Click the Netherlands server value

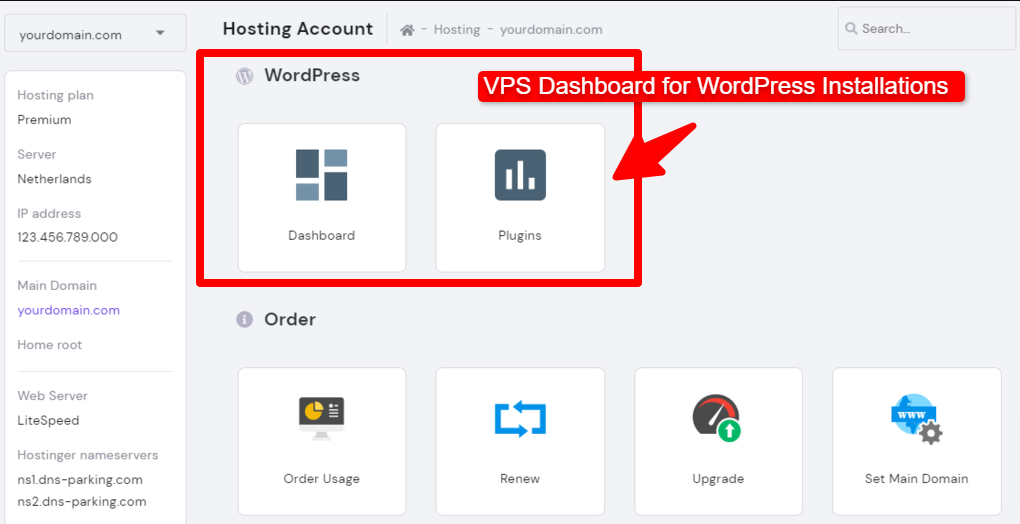(x=55, y=179)
